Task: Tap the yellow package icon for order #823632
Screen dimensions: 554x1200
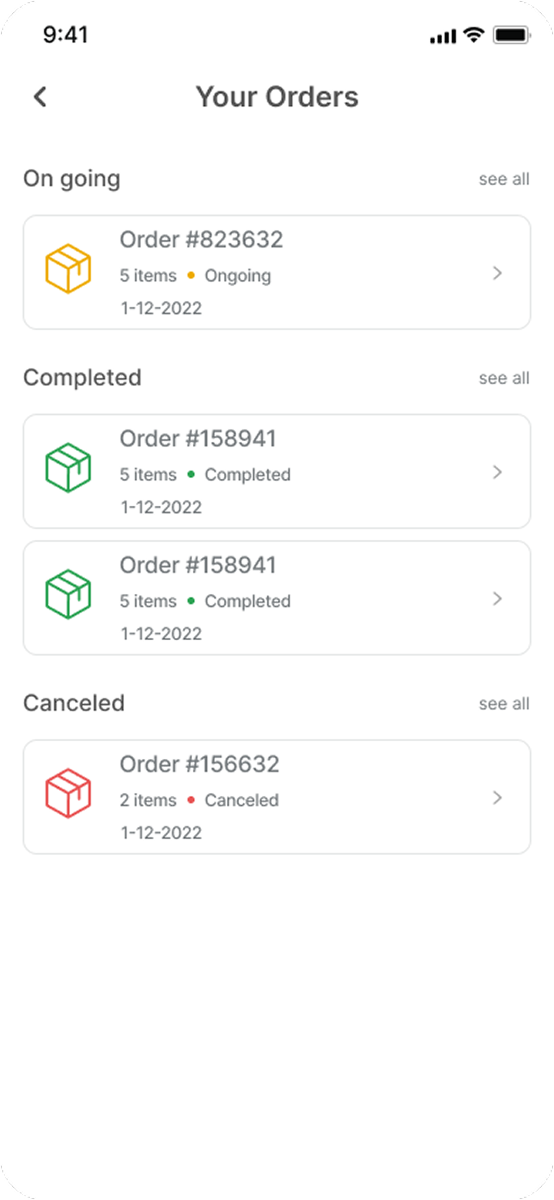Action: pyautogui.click(x=68, y=270)
